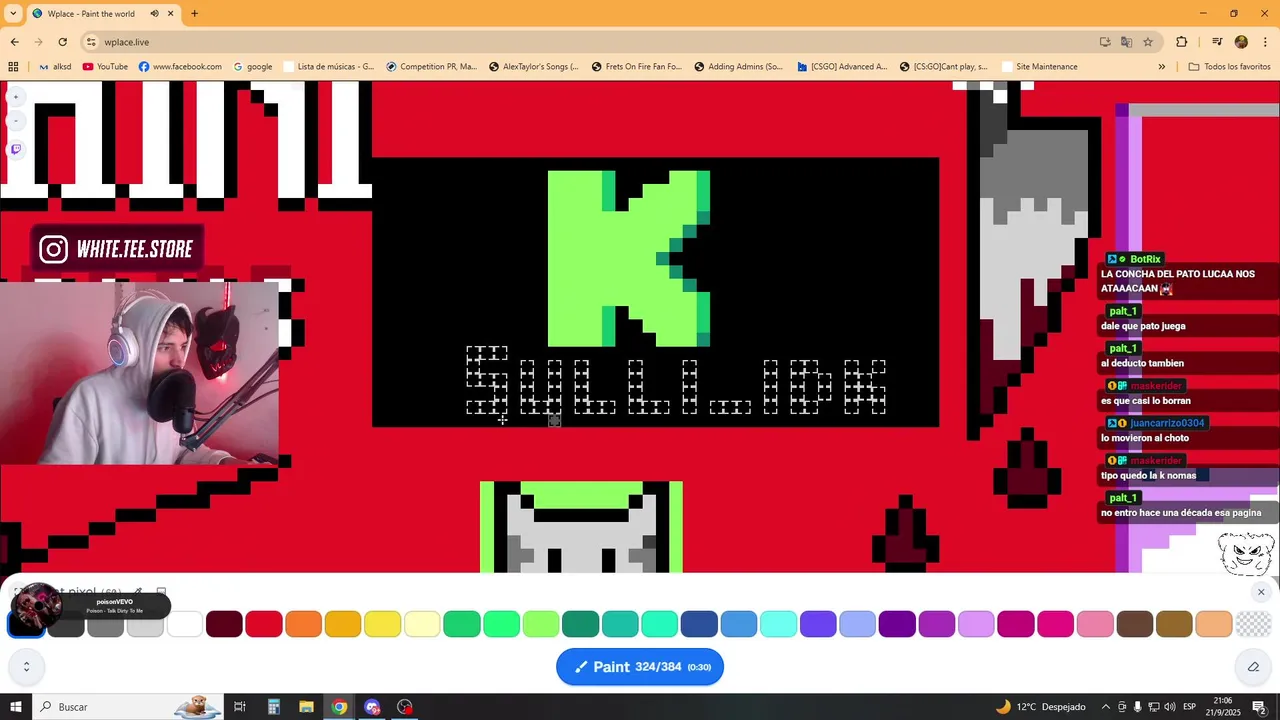
Task: Select the pale yellow color swatch
Action: point(422,624)
